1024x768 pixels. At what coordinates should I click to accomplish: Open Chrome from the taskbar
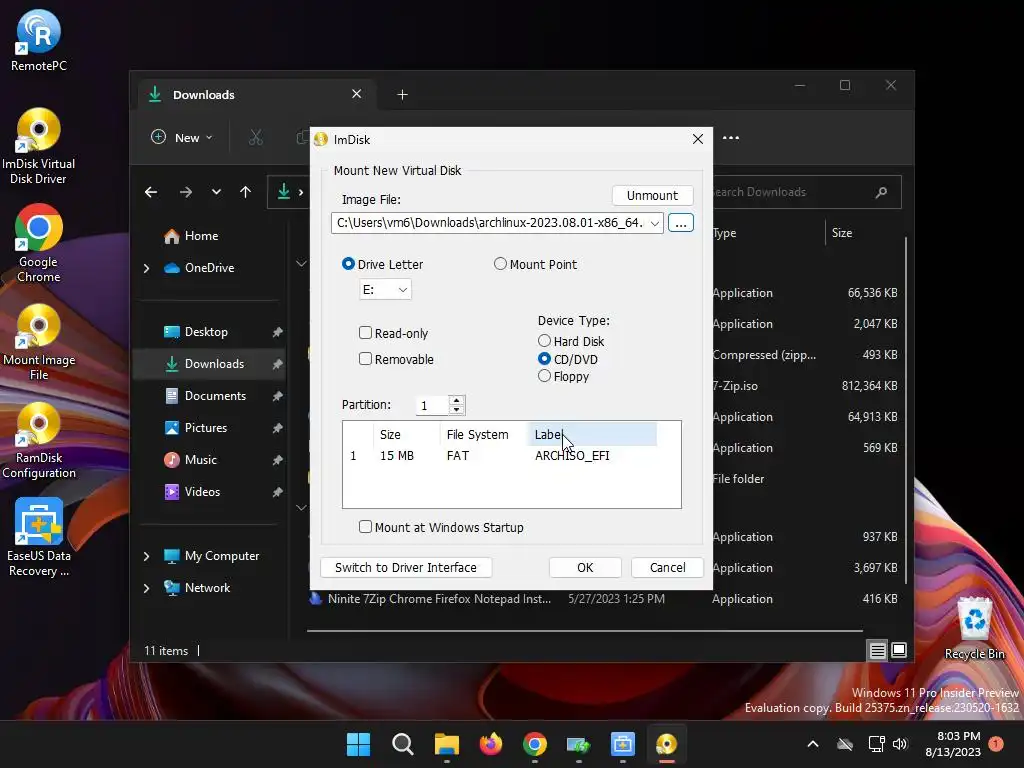(534, 744)
